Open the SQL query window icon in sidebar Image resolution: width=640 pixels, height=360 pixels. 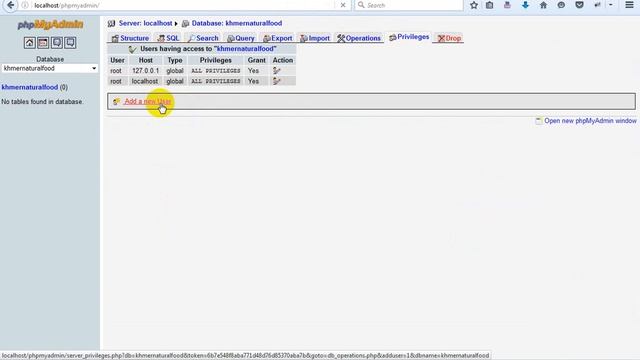pyautogui.click(x=43, y=42)
